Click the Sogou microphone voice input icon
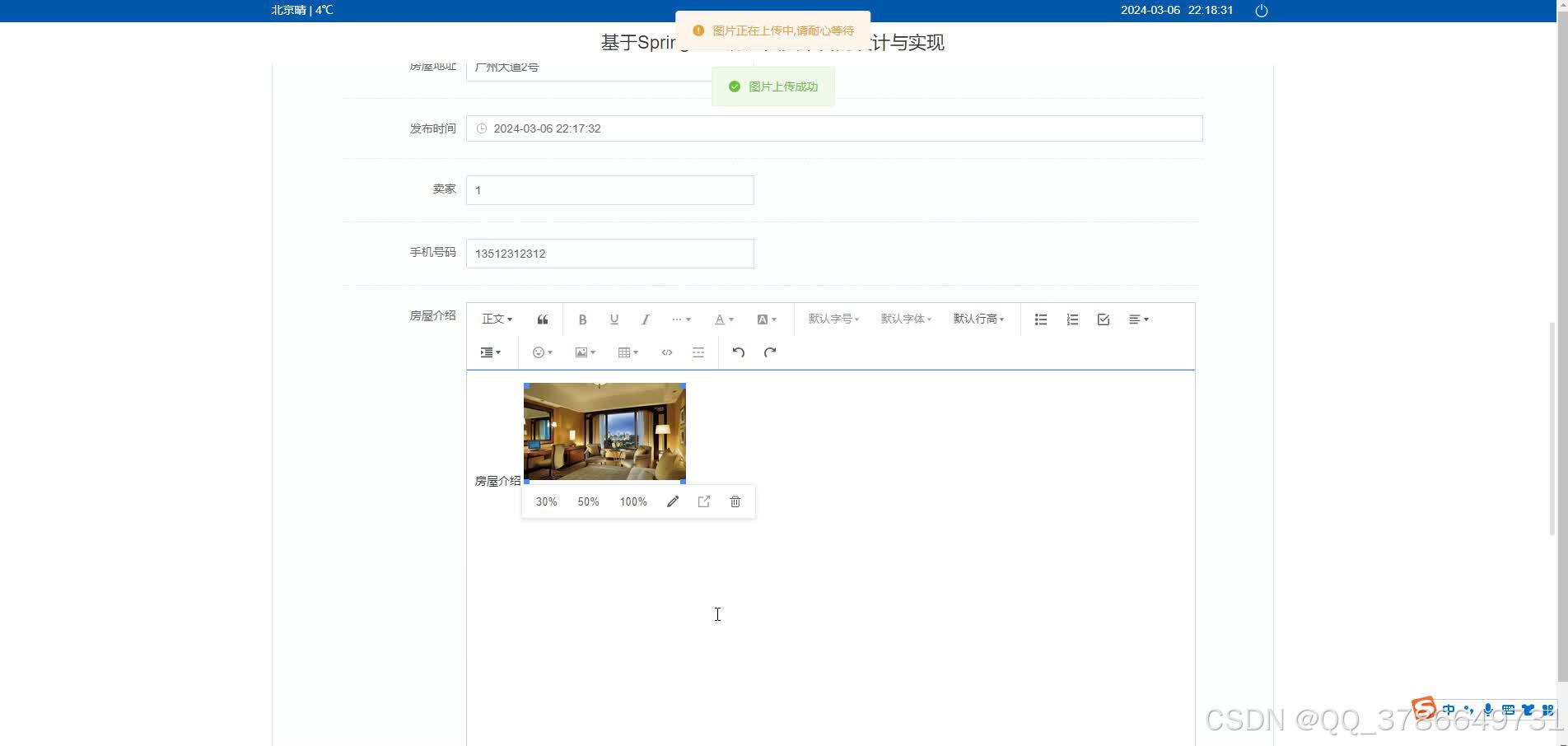The height and width of the screenshot is (746, 1568). tap(1488, 710)
